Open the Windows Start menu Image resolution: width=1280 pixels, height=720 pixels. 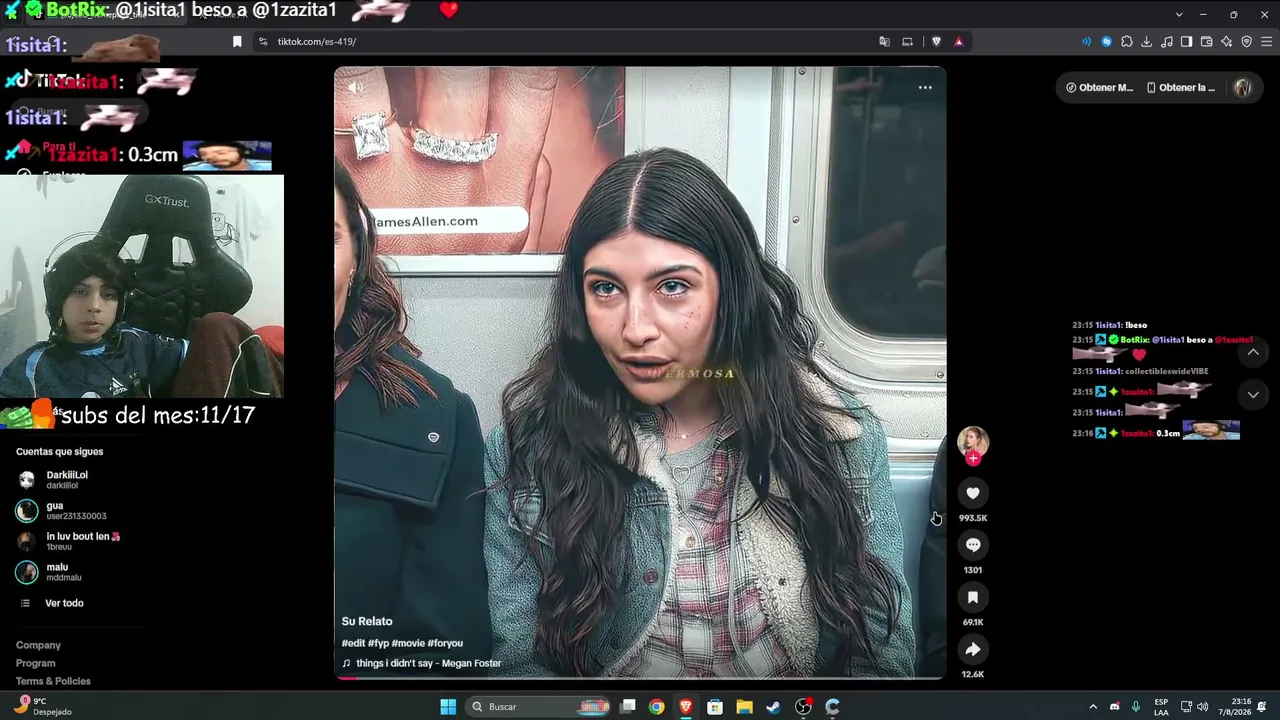coord(448,707)
